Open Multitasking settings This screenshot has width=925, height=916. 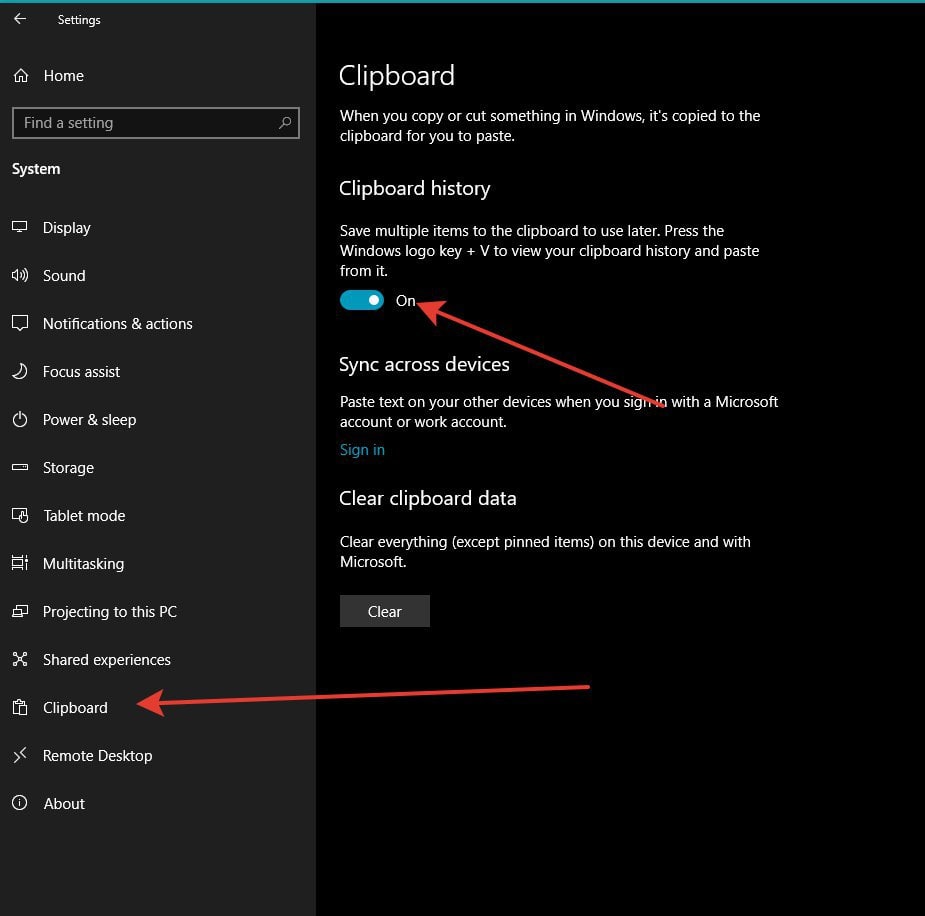(83, 563)
